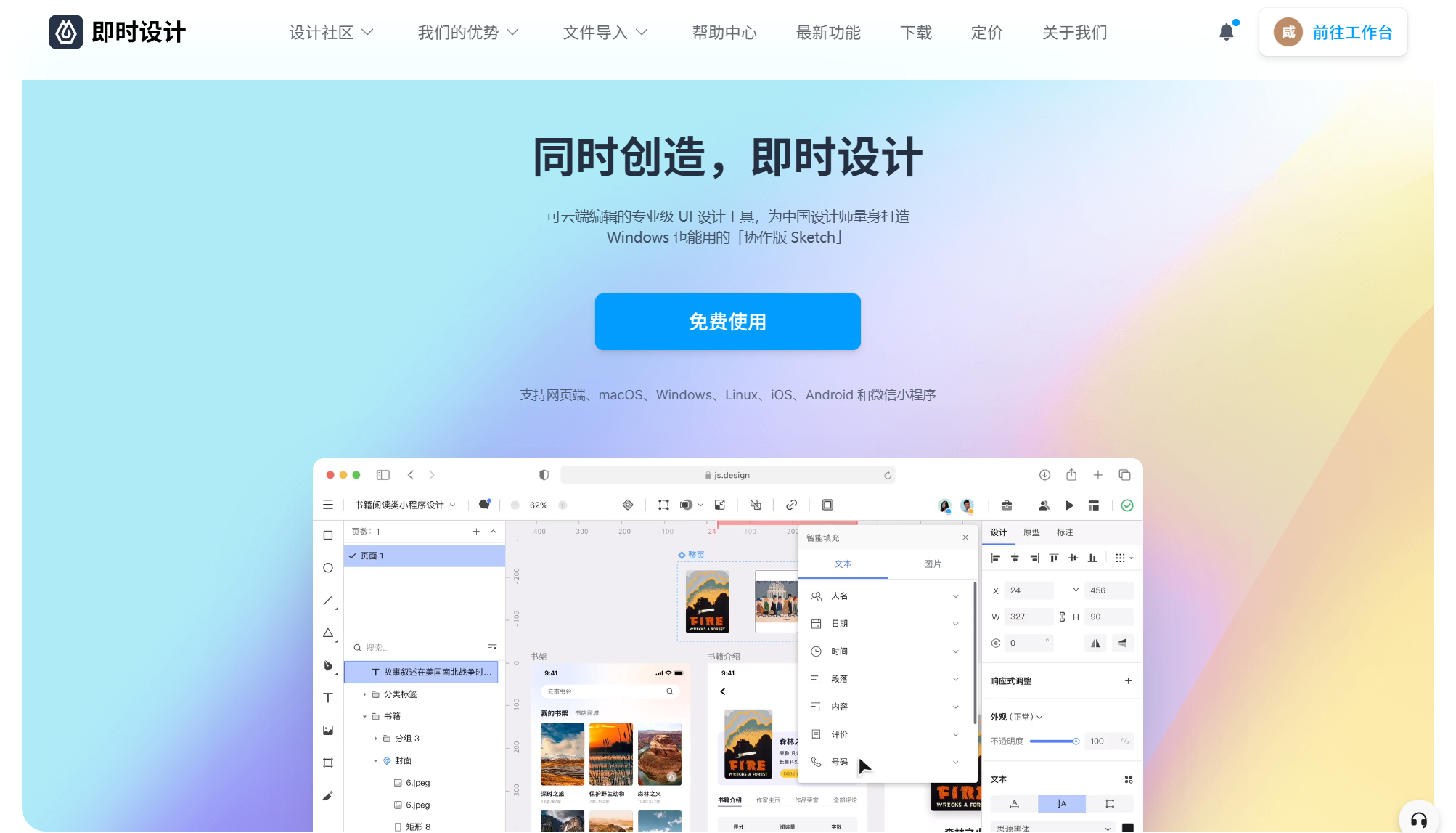The width and height of the screenshot is (1456, 833).
Task: Switch to the 文本 tab in smart fill
Action: pyautogui.click(x=843, y=564)
